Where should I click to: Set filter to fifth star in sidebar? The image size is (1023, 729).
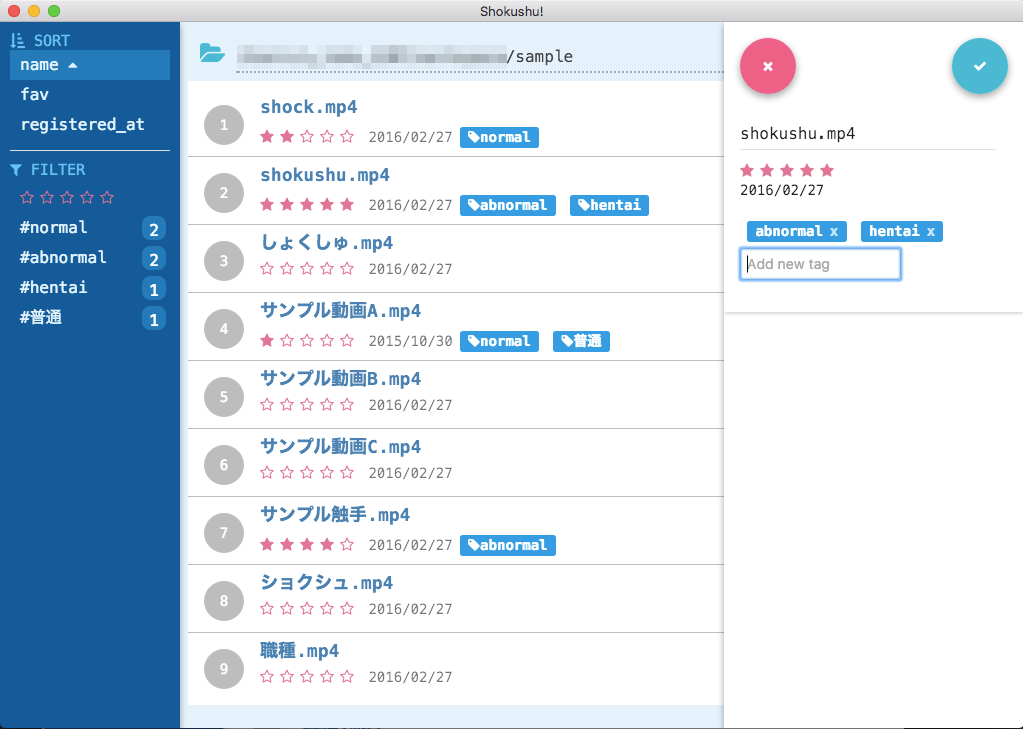click(x=108, y=197)
